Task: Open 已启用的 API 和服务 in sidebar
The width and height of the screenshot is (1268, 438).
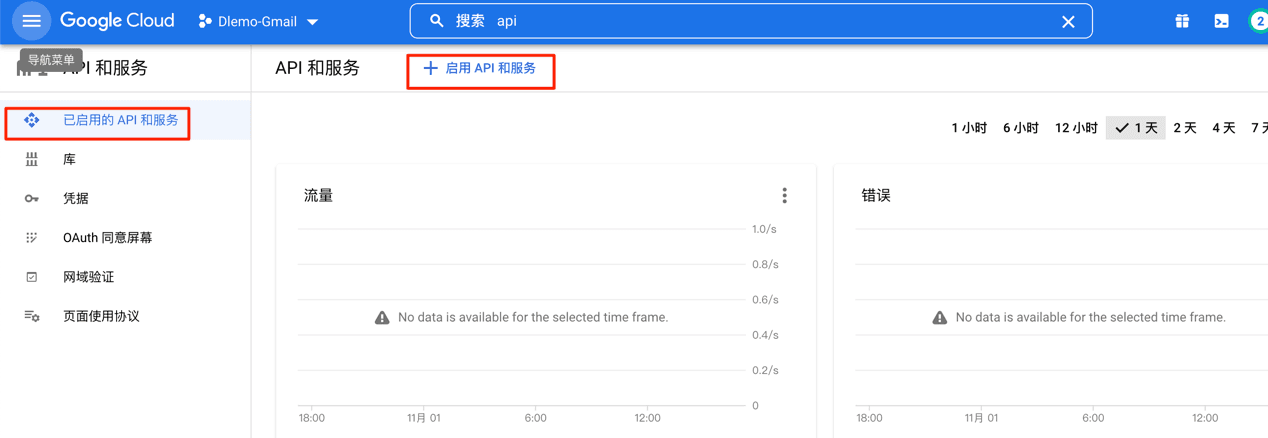Action: click(120, 120)
